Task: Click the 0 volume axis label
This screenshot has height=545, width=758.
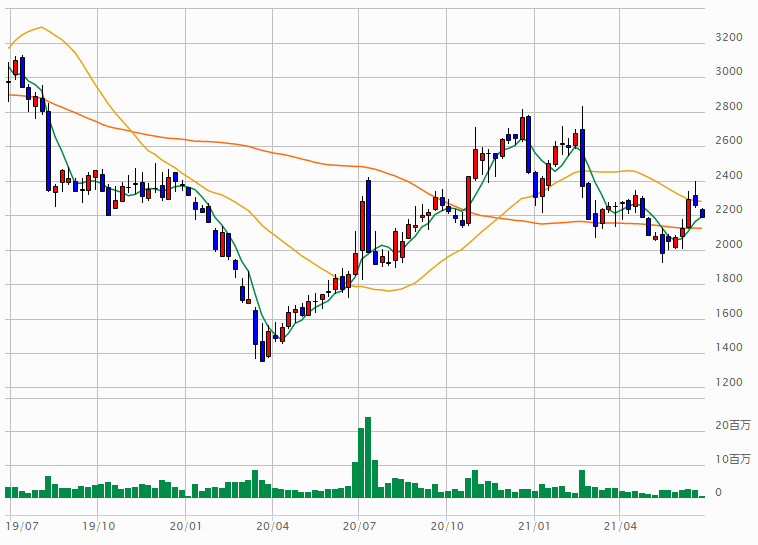Action: (x=718, y=492)
